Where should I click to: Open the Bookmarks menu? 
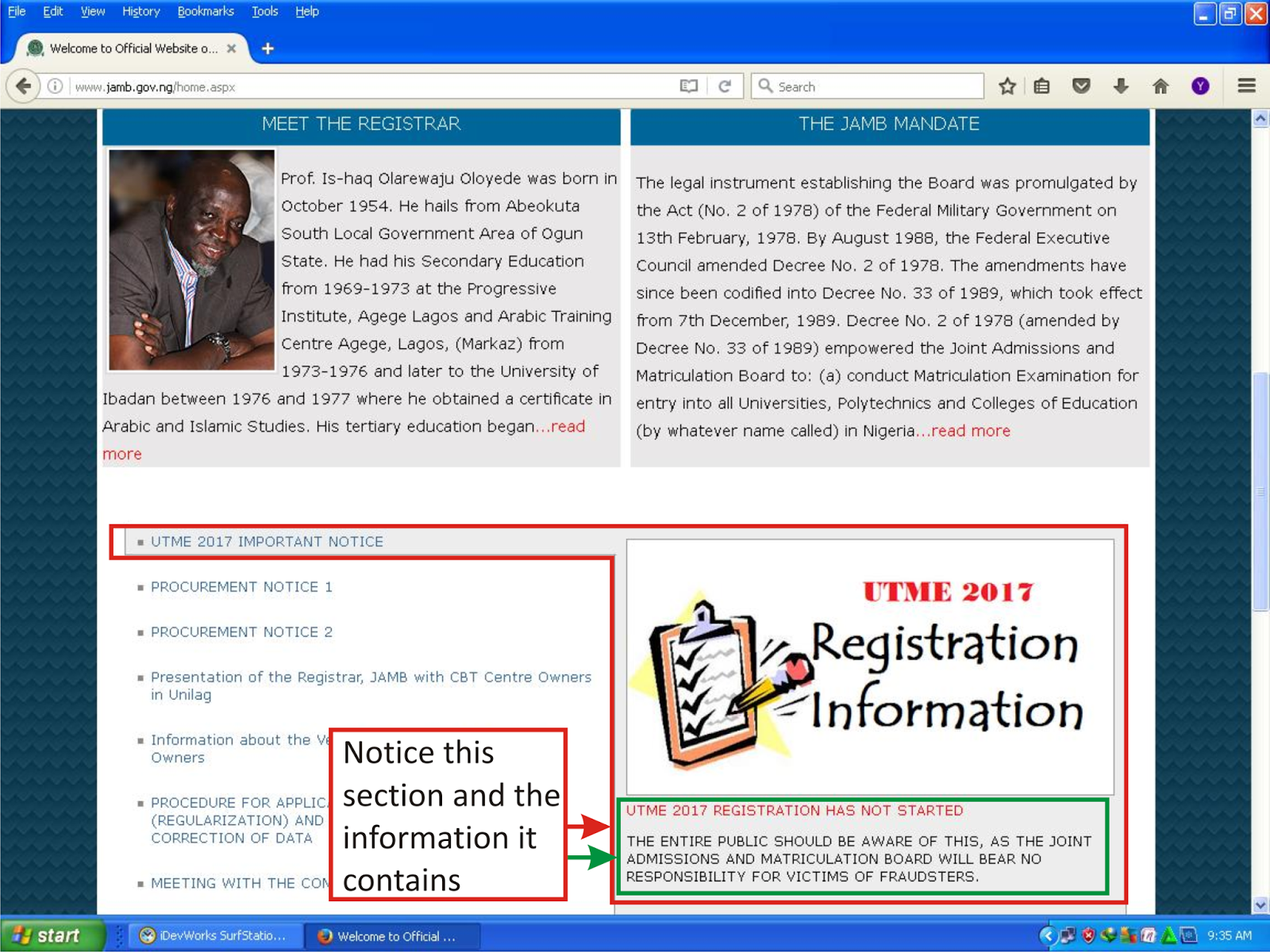[206, 11]
